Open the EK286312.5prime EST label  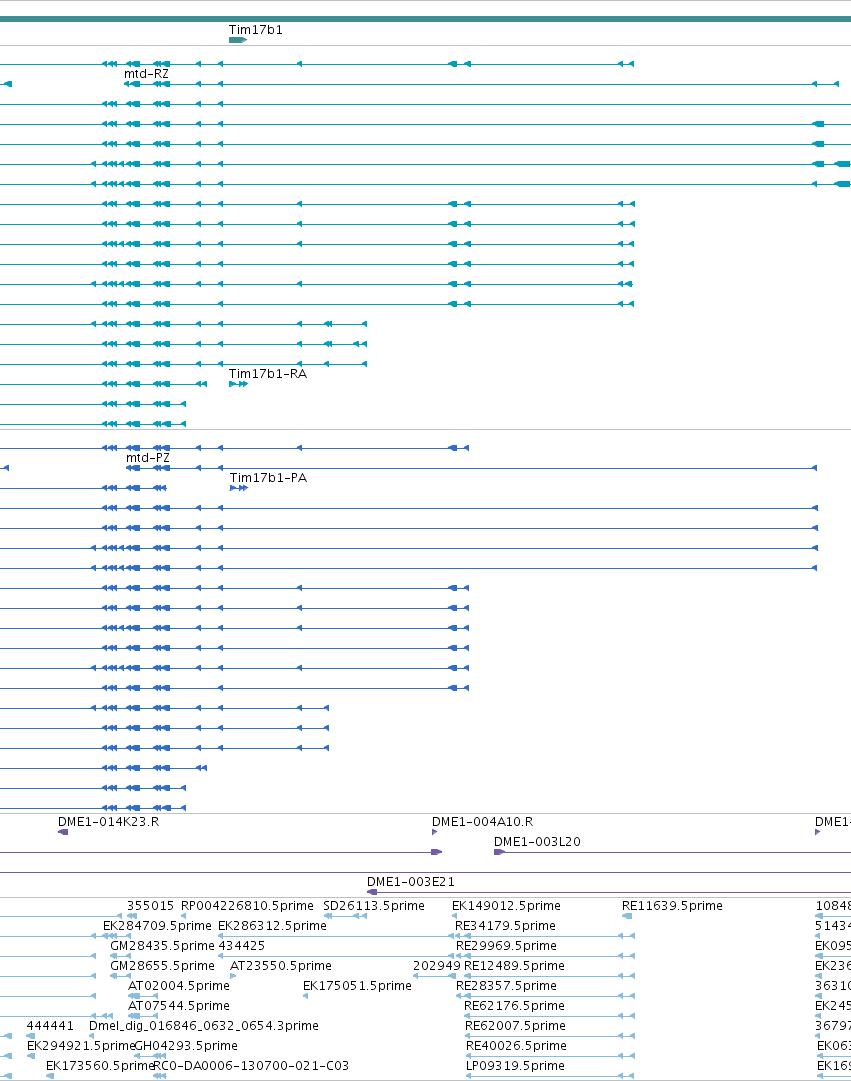[x=272, y=926]
